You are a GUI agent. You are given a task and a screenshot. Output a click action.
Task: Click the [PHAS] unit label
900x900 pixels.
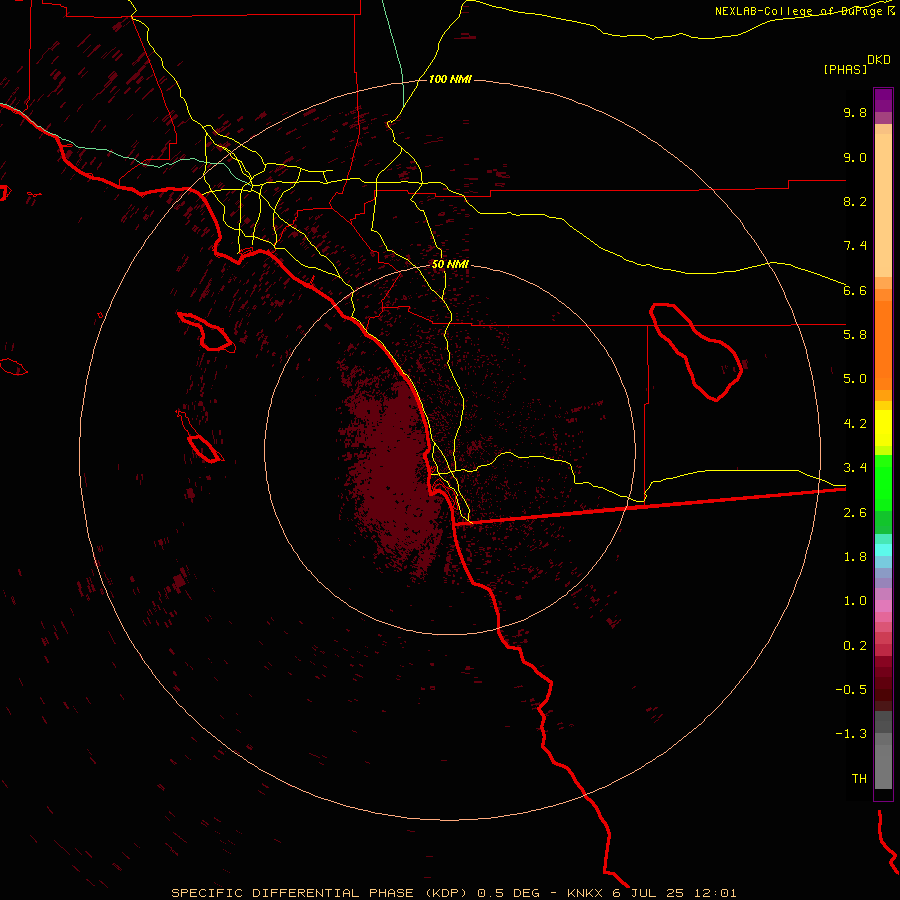click(x=845, y=70)
